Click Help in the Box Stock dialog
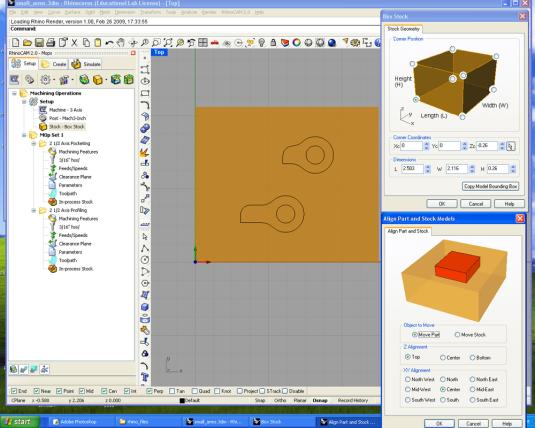This screenshot has height=428, width=535. click(x=509, y=204)
